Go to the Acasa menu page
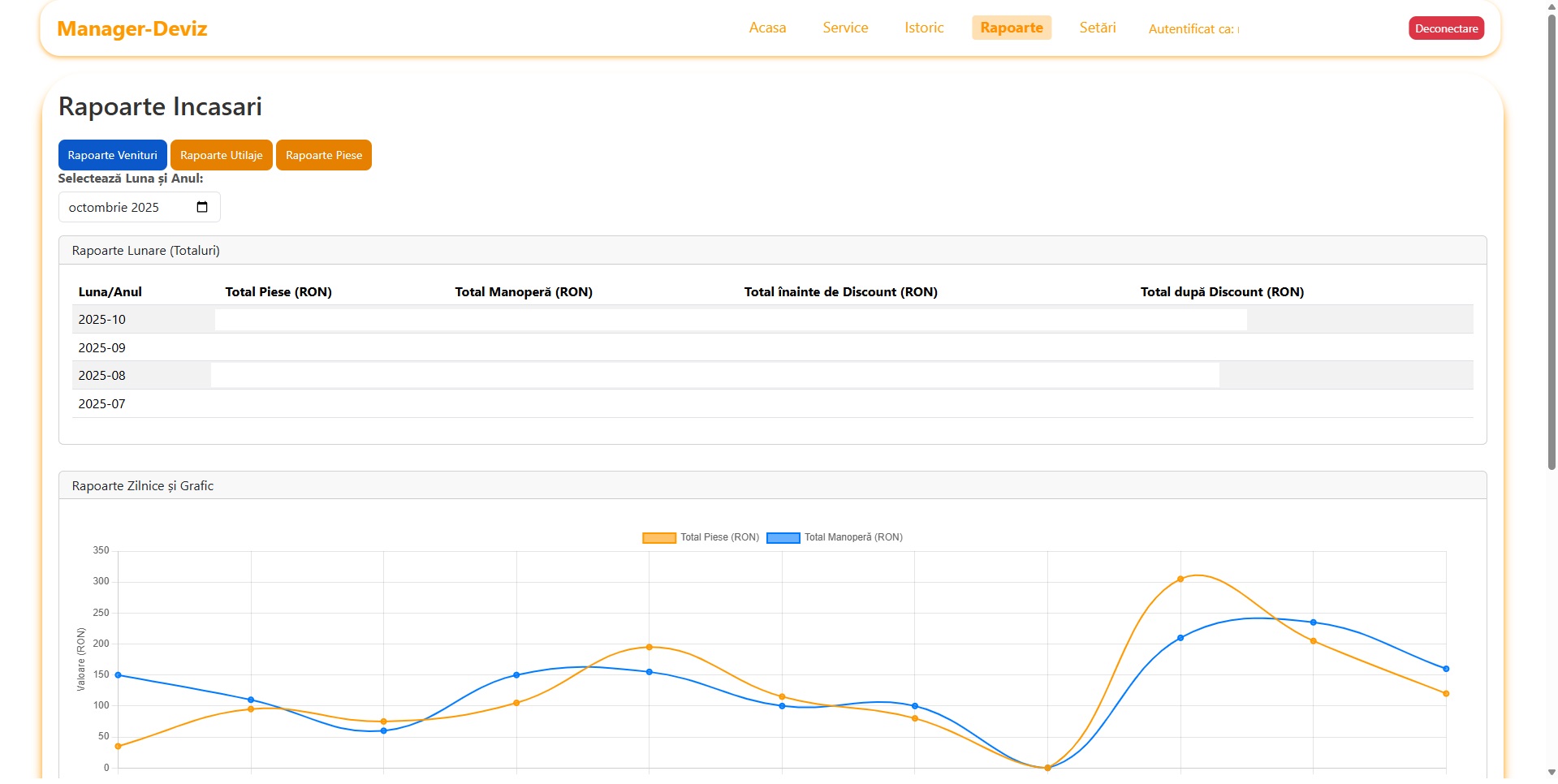Viewport: 1558px width, 784px height. (x=766, y=28)
